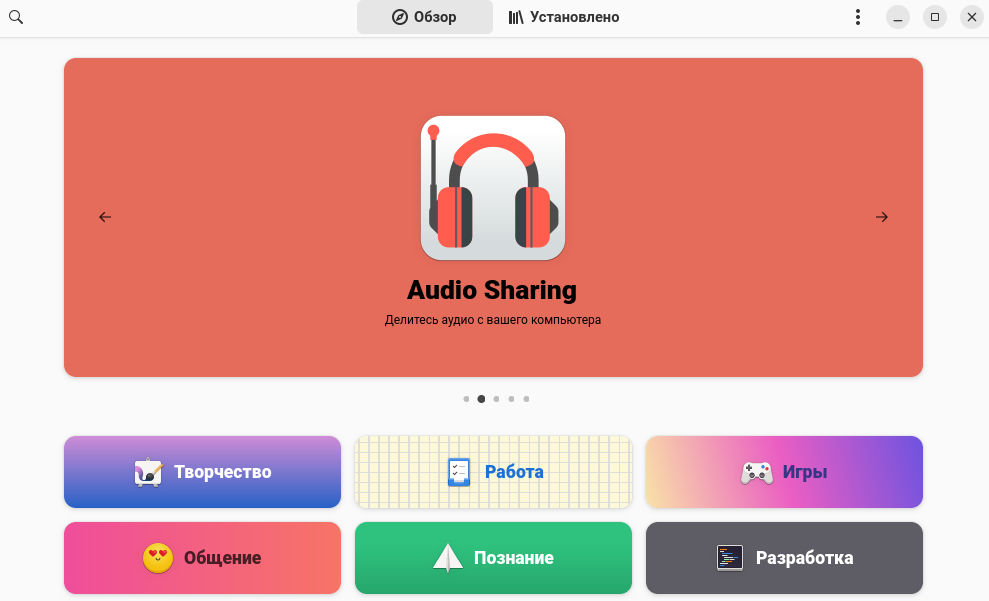The image size is (989, 601).
Task: Open the Audio Sharing title link
Action: click(x=492, y=290)
